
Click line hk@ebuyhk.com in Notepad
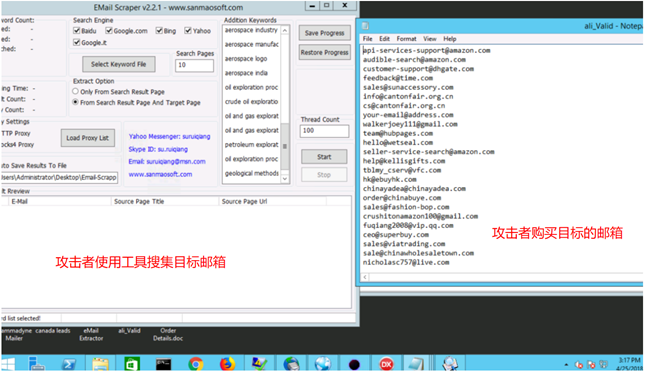tap(390, 180)
